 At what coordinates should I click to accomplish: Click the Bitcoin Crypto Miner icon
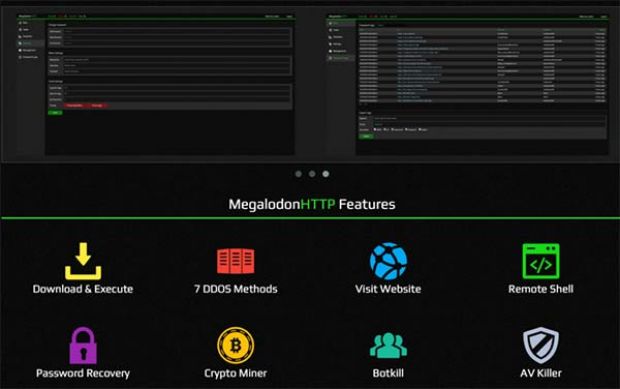(236, 345)
